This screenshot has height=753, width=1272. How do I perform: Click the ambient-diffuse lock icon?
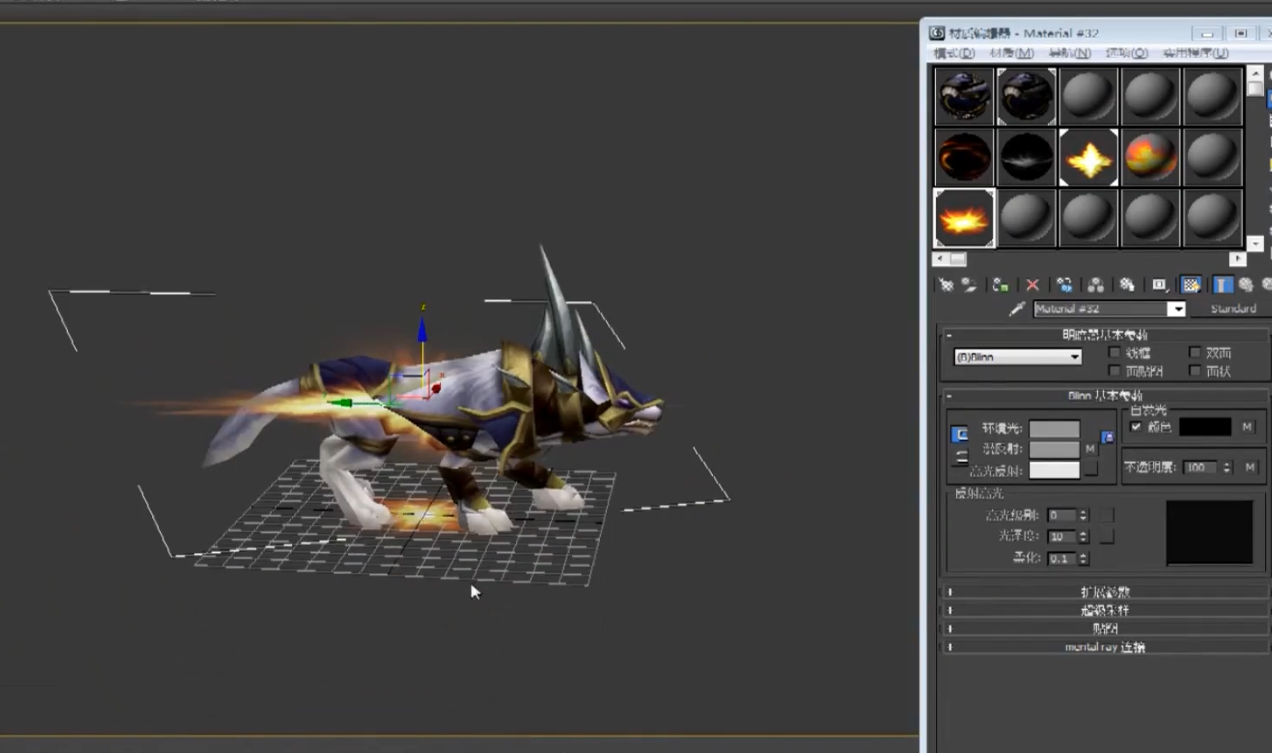tap(1108, 437)
